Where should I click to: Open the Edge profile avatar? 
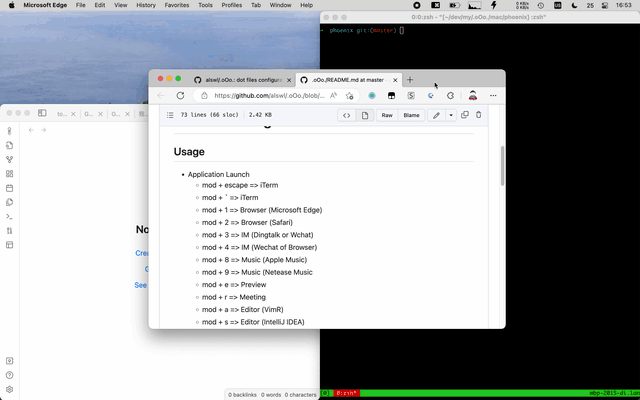click(x=473, y=96)
